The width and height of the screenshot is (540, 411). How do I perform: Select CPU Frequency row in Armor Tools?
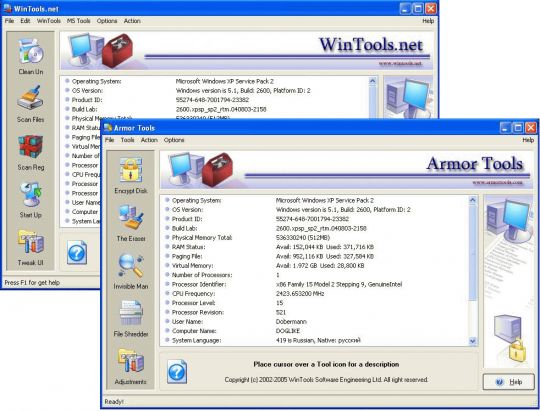coord(316,294)
